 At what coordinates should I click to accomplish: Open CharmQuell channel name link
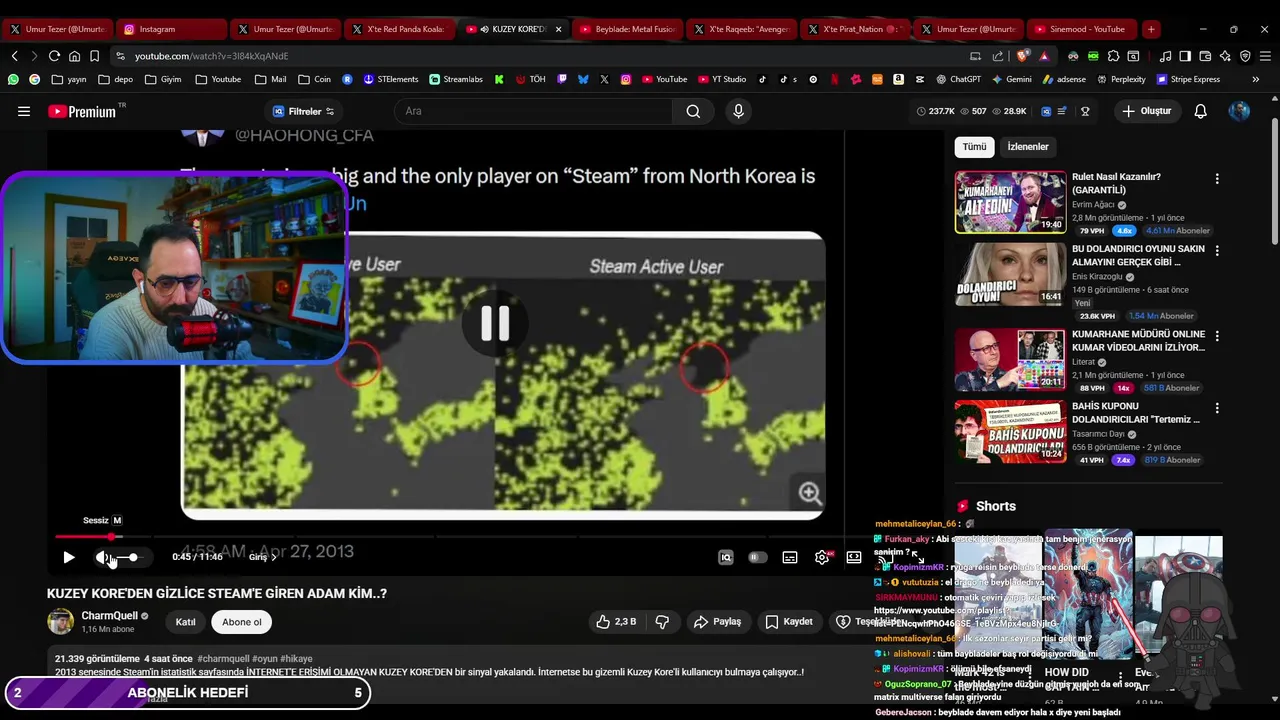point(109,616)
